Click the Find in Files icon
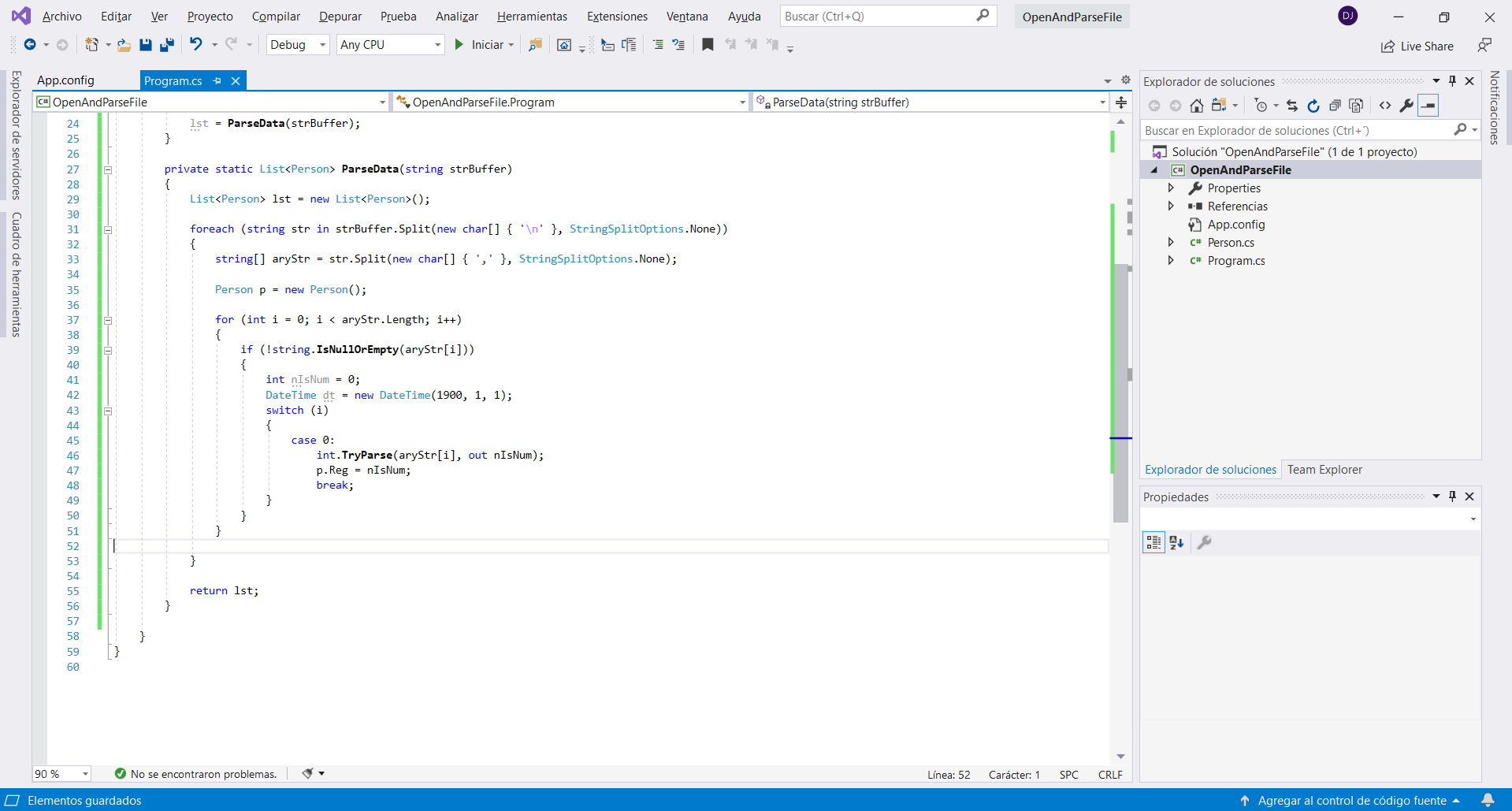 pyautogui.click(x=535, y=45)
